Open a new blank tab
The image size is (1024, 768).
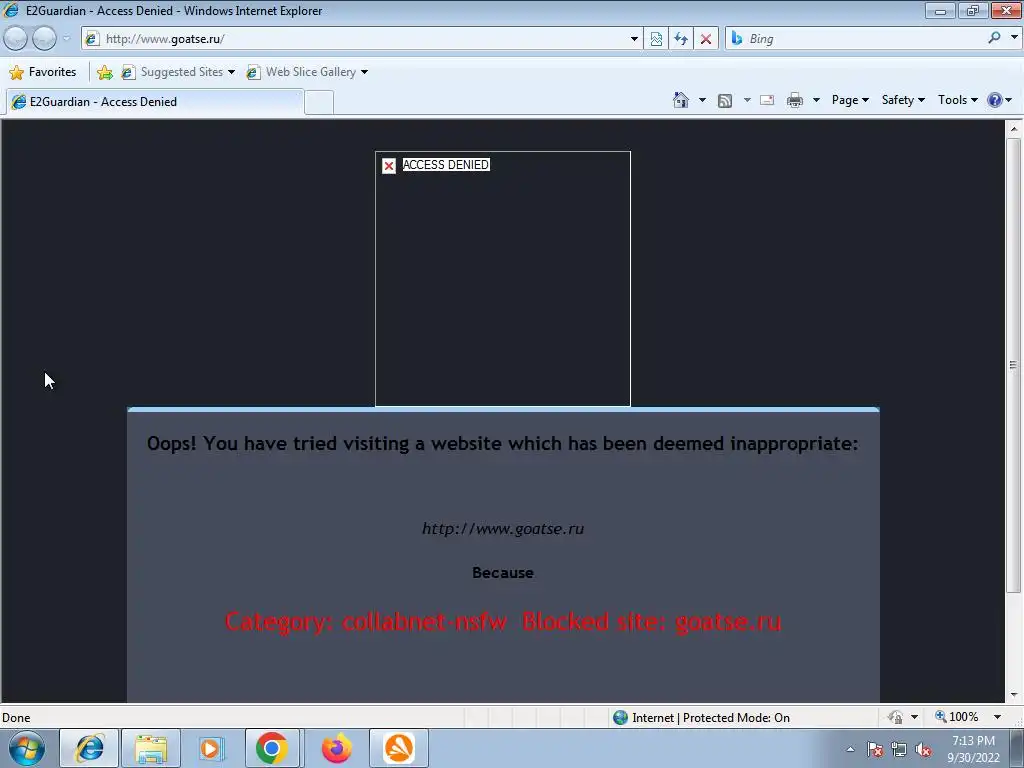pyautogui.click(x=319, y=103)
